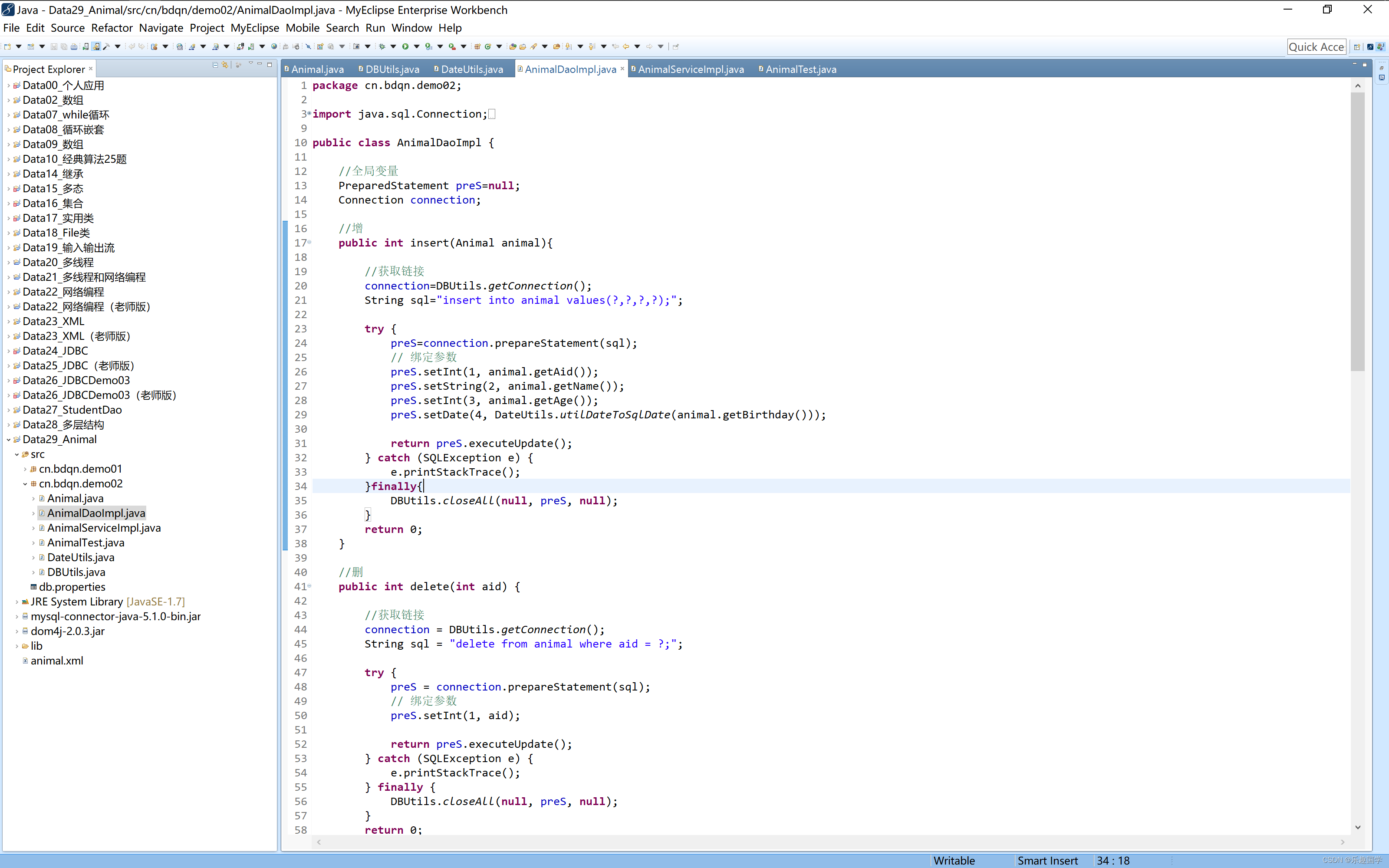
Task: Click the New Java Class toolbar icon
Action: pyautogui.click(x=487, y=46)
